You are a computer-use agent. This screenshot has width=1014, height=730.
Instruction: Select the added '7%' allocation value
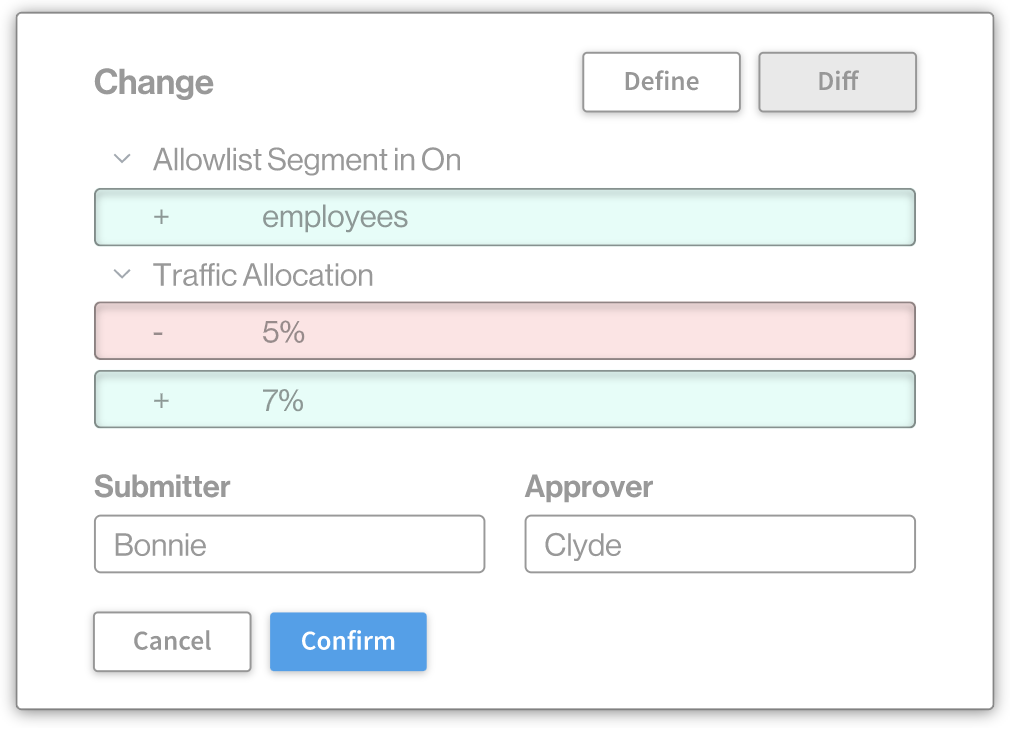tap(283, 401)
